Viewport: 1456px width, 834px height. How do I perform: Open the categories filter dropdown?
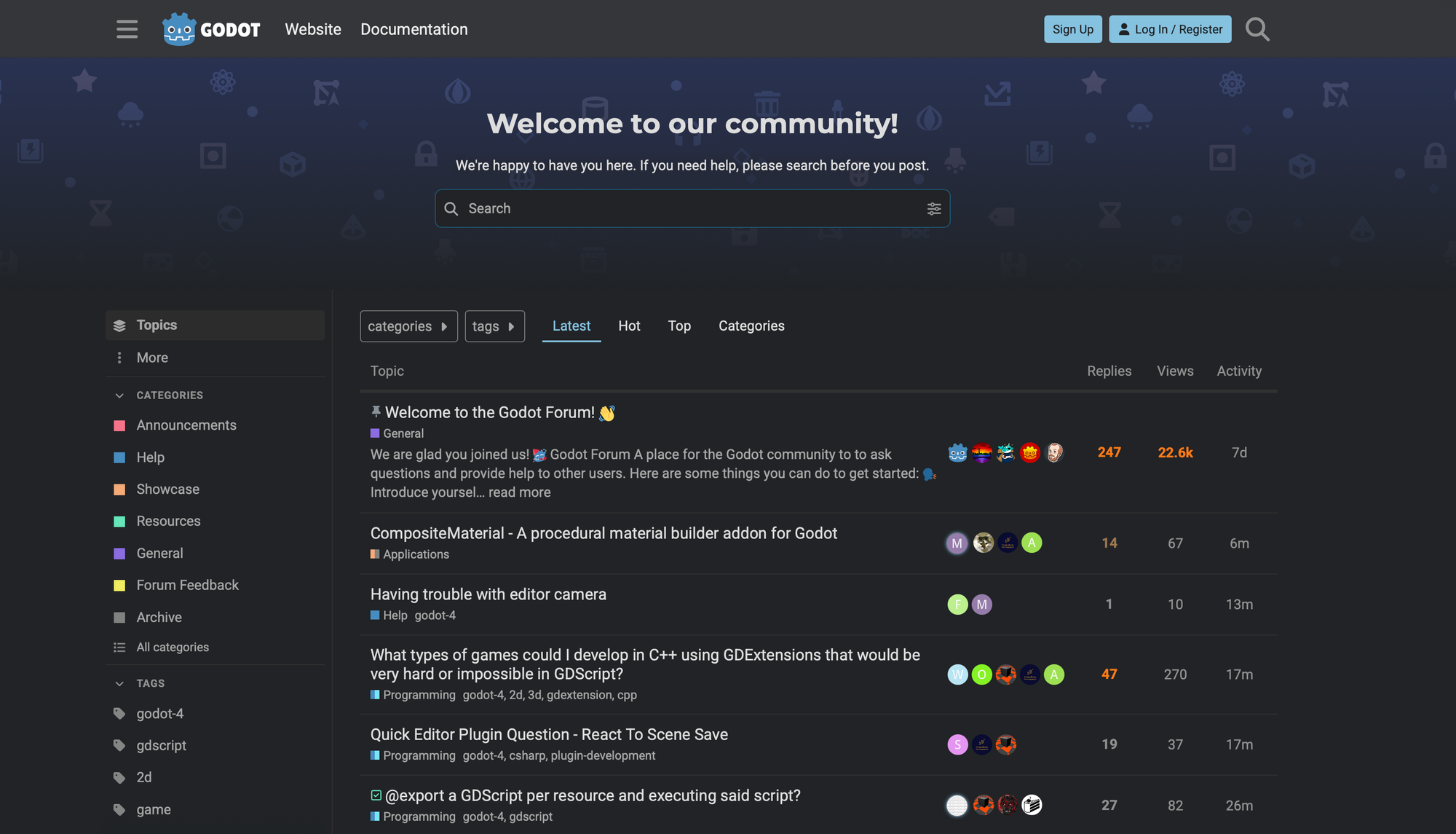coord(408,326)
